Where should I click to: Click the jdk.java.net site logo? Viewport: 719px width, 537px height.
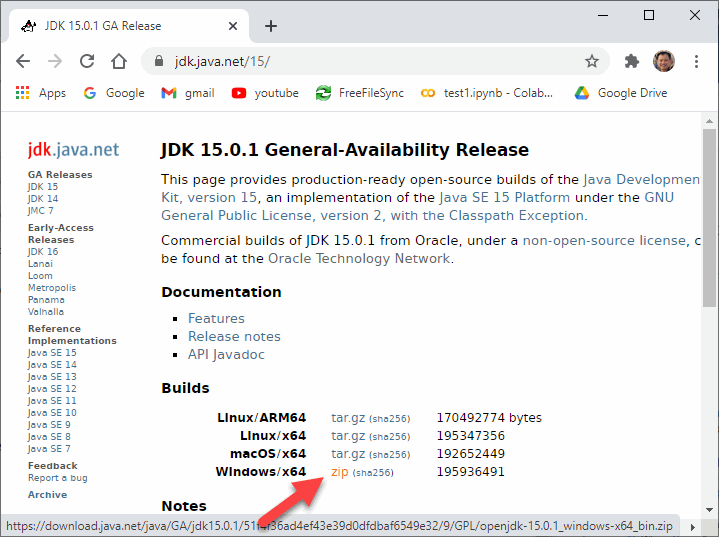coord(73,149)
